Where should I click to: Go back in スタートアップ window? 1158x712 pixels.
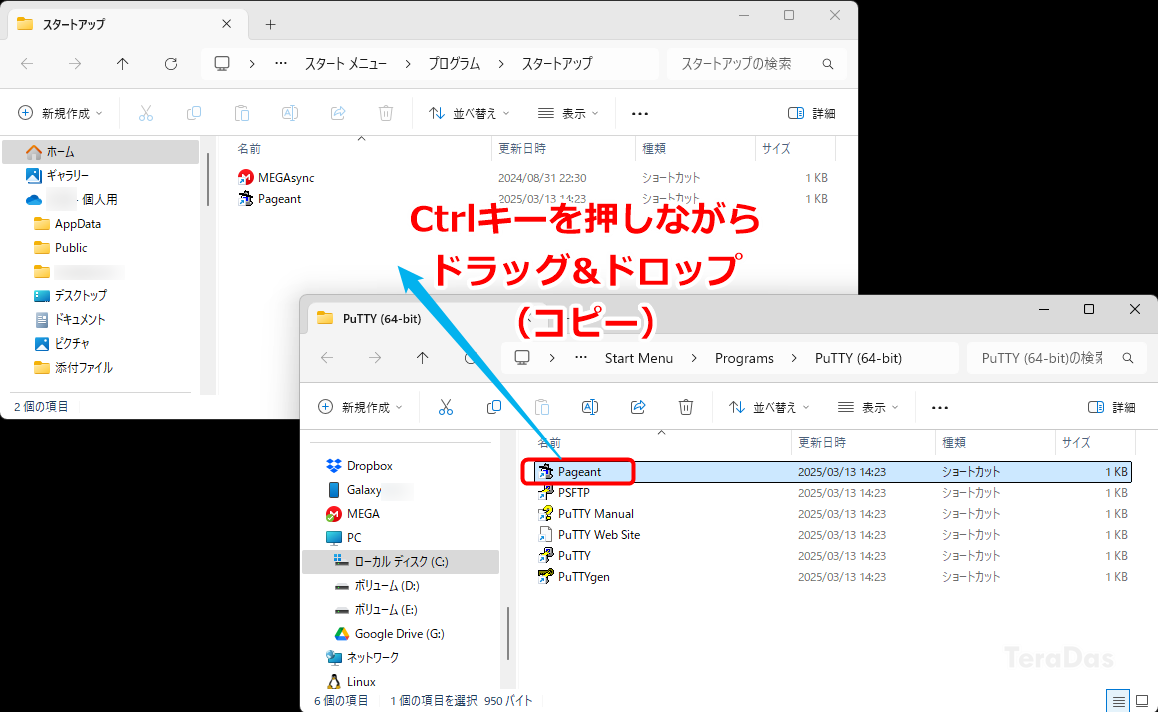pyautogui.click(x=27, y=64)
